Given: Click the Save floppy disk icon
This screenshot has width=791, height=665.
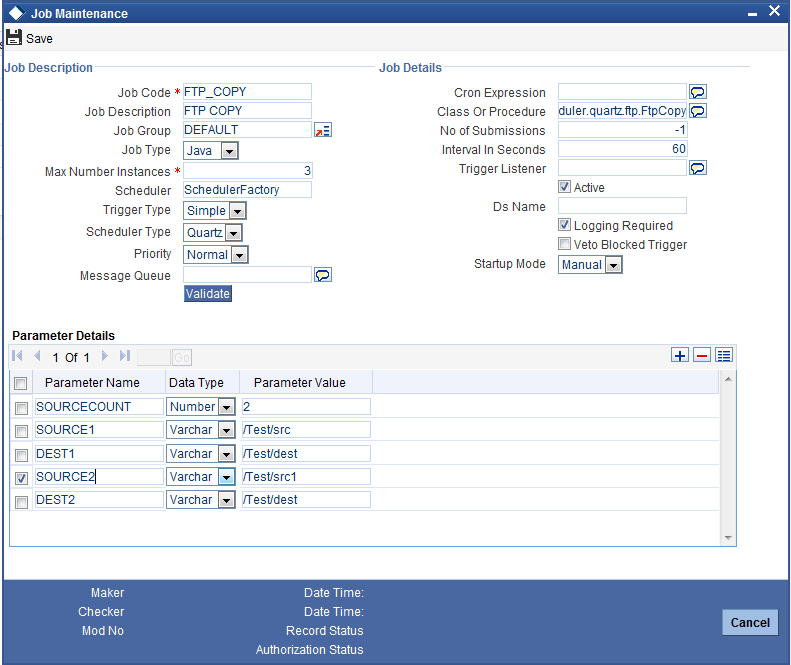Looking at the screenshot, I should [14, 38].
